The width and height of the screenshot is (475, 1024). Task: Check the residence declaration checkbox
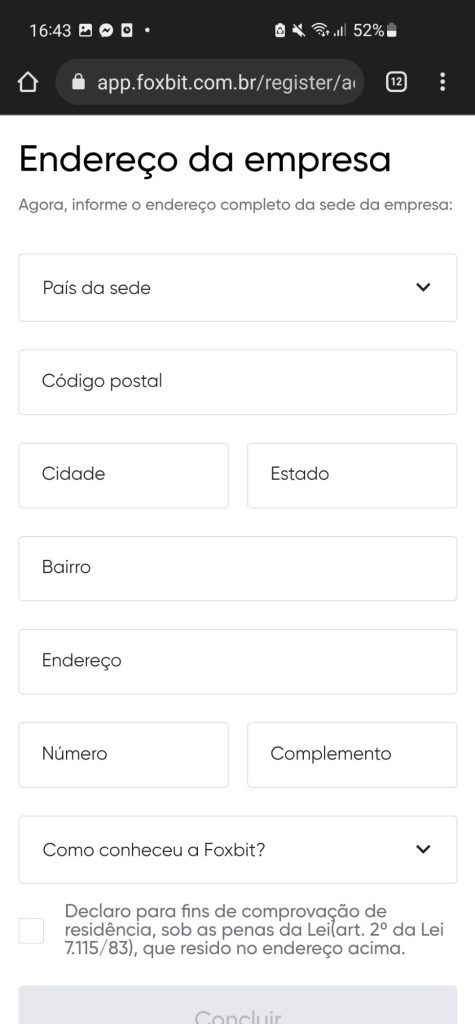31,931
